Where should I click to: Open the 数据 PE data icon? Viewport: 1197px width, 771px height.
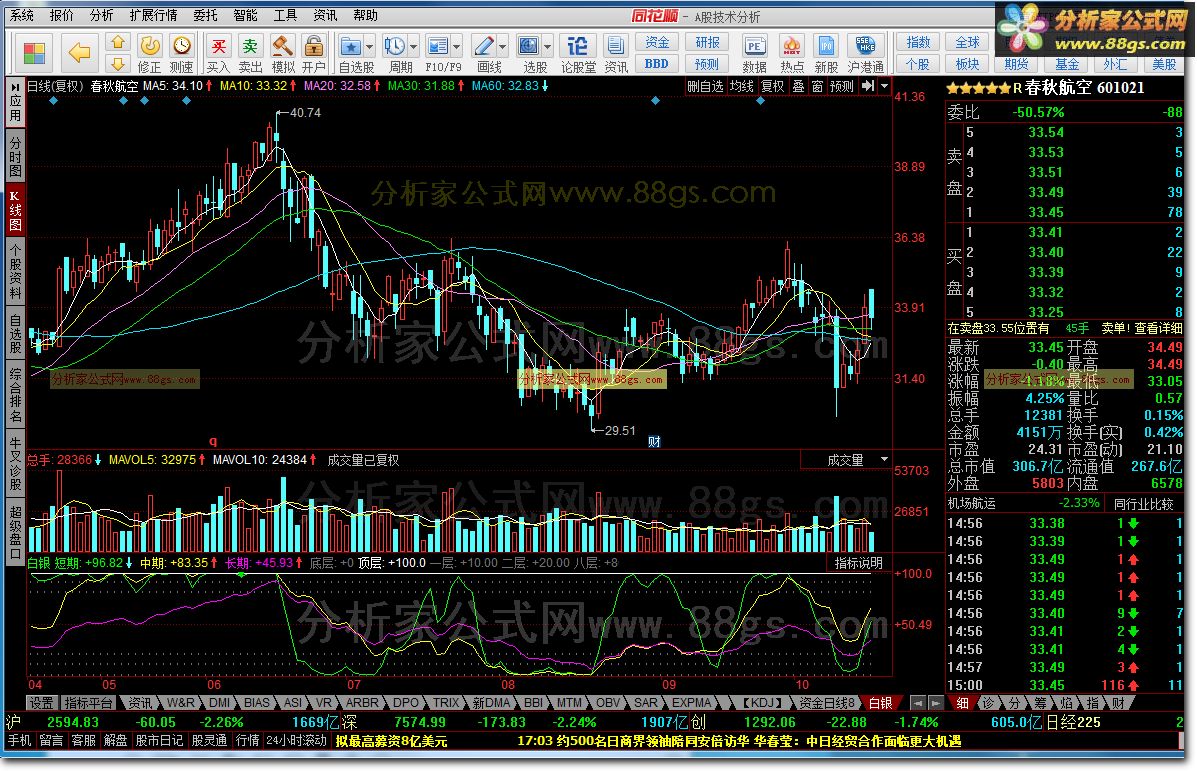(x=754, y=47)
